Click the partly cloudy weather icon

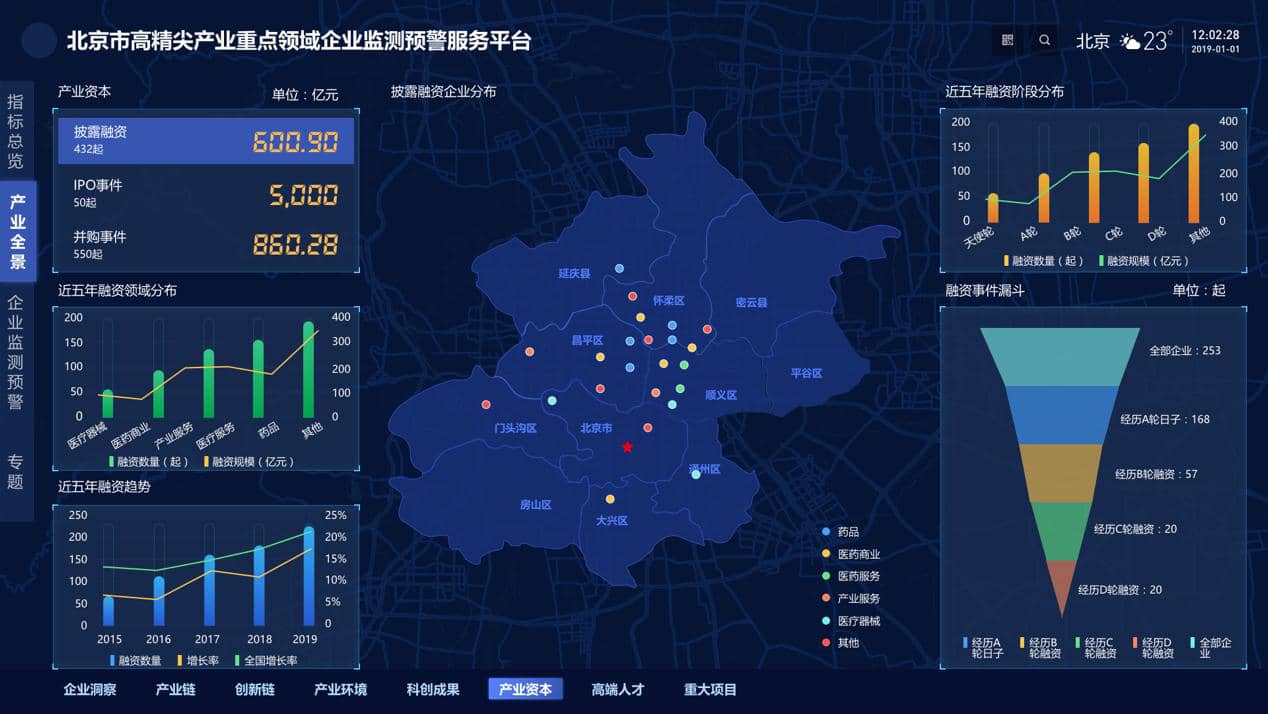[x=1130, y=42]
